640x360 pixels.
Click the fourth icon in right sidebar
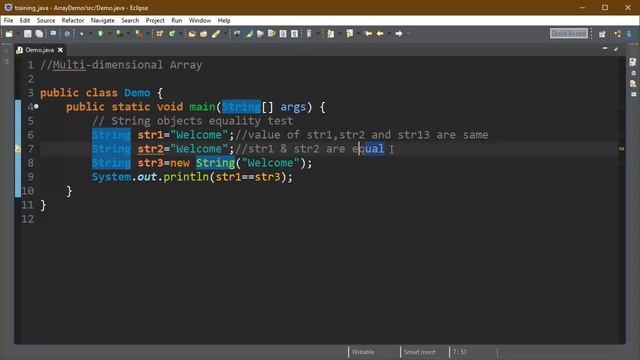(633, 94)
